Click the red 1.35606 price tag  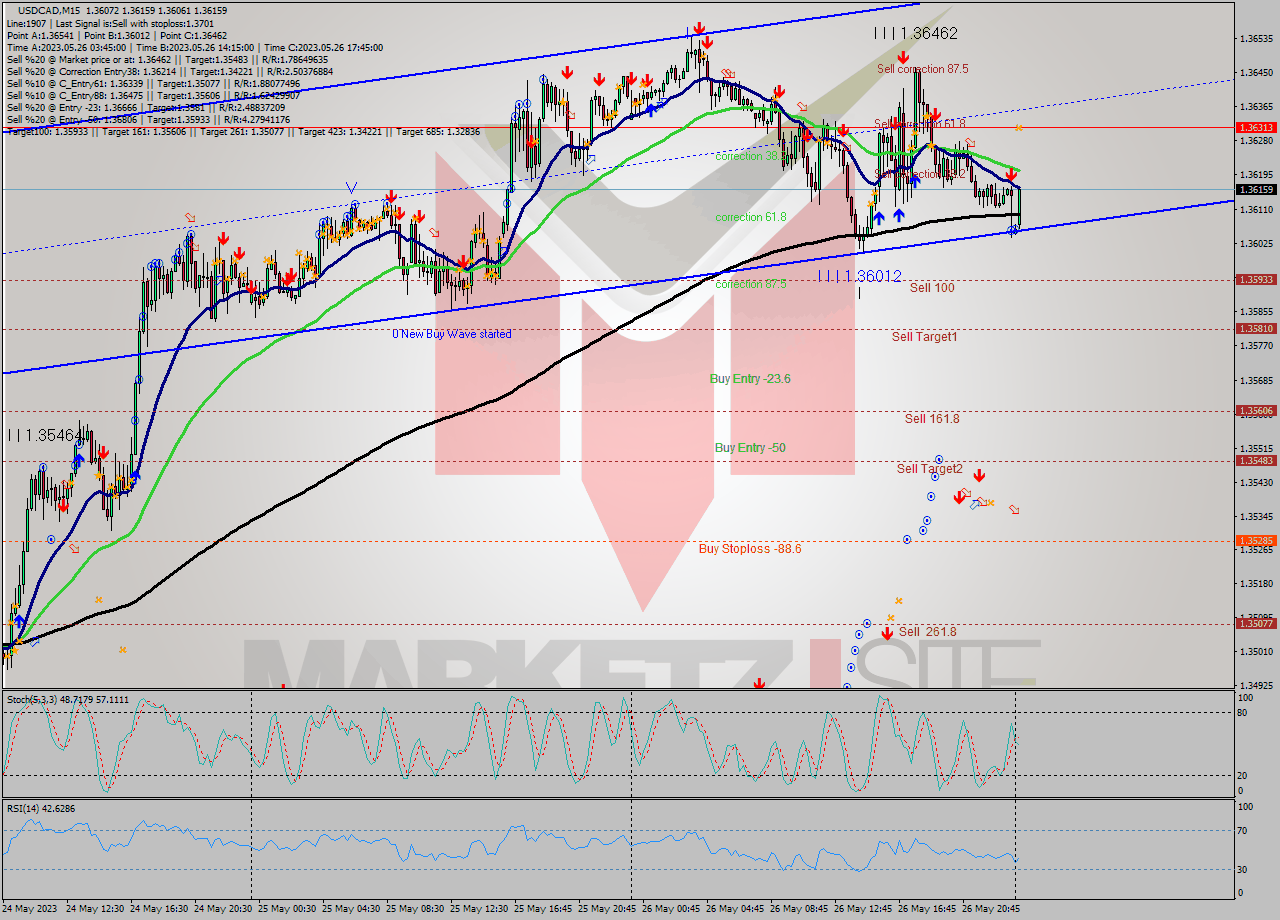pos(1256,411)
